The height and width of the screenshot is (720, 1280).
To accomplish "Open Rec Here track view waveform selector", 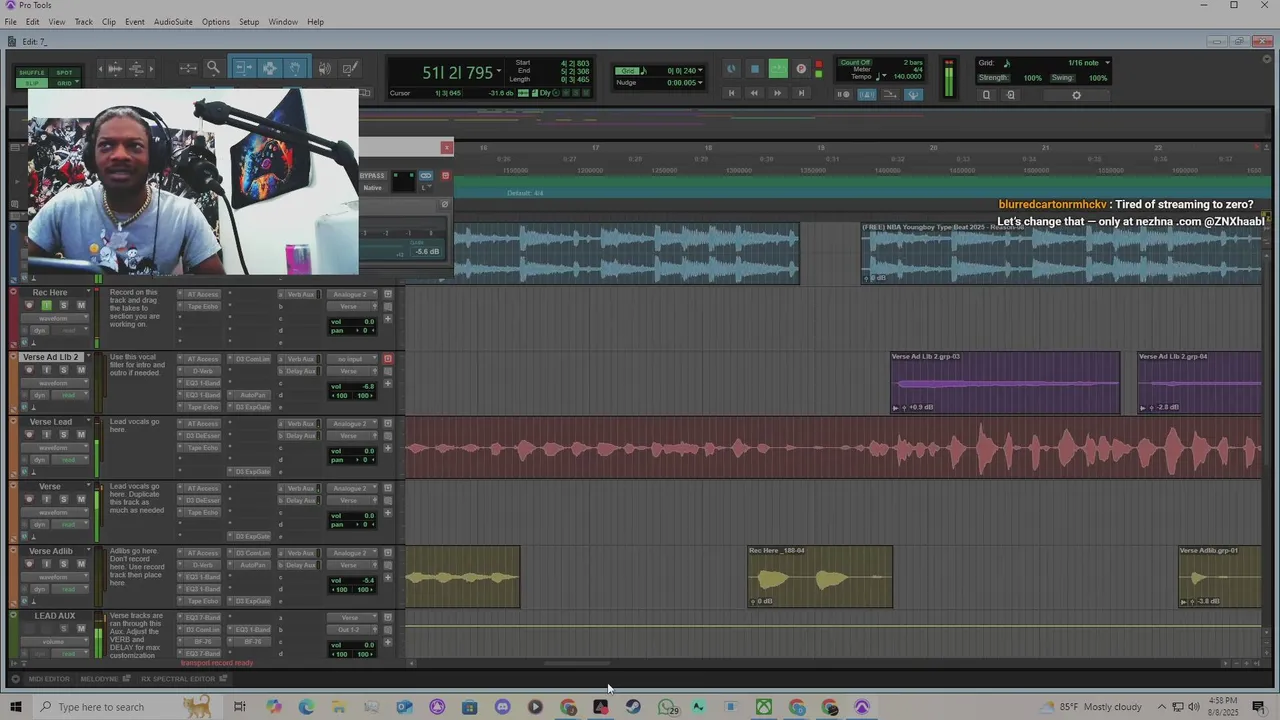I will click(54, 318).
